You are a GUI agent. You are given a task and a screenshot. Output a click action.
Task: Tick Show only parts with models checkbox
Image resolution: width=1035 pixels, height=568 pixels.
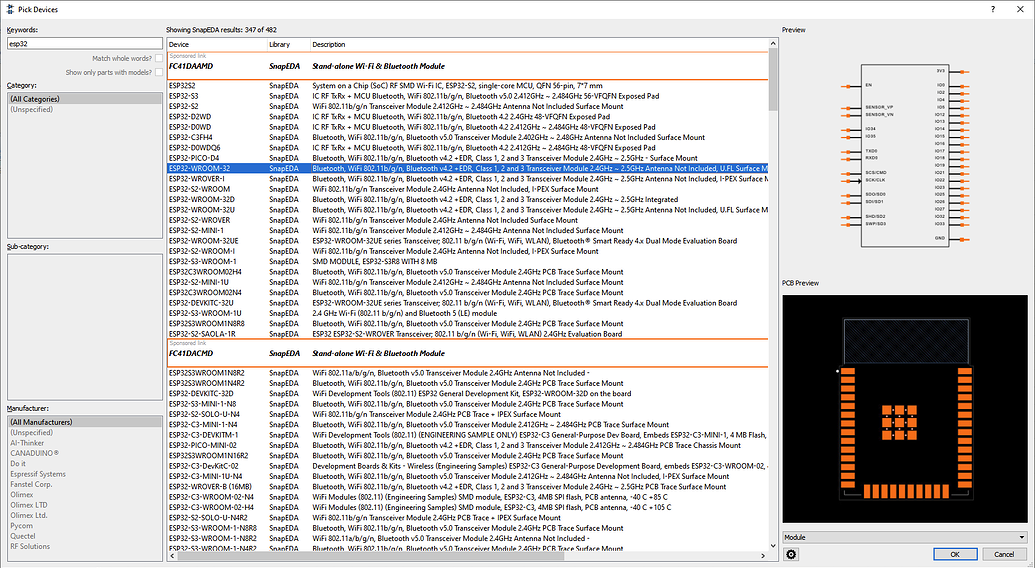click(x=159, y=72)
